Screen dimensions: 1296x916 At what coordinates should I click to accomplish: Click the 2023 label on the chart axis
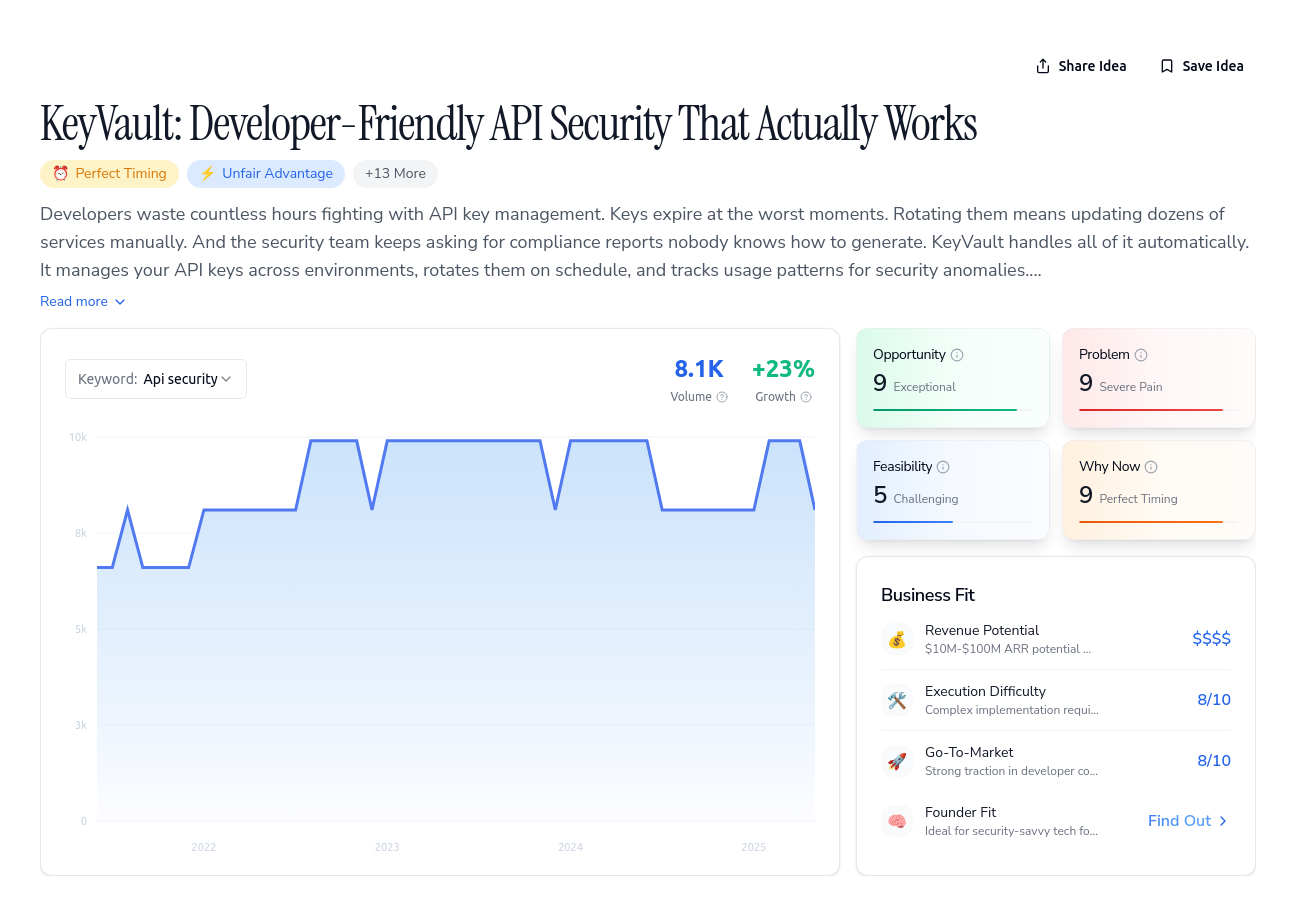point(387,847)
